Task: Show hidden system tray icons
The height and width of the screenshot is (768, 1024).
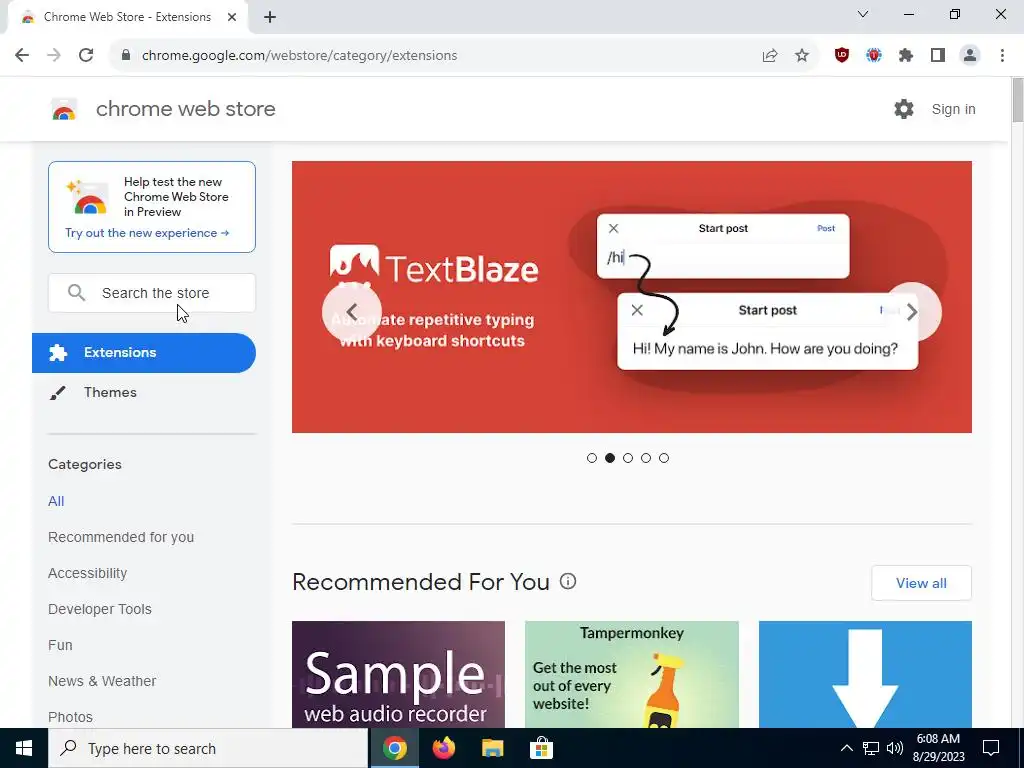Action: pyautogui.click(x=846, y=748)
